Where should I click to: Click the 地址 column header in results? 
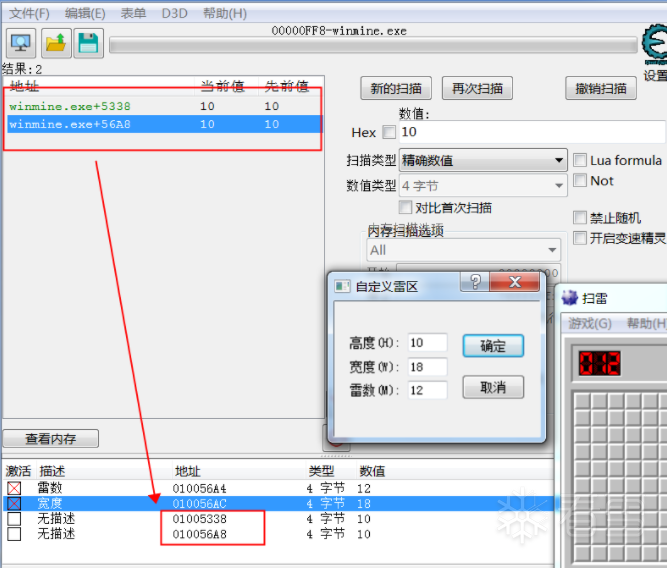tap(25, 86)
